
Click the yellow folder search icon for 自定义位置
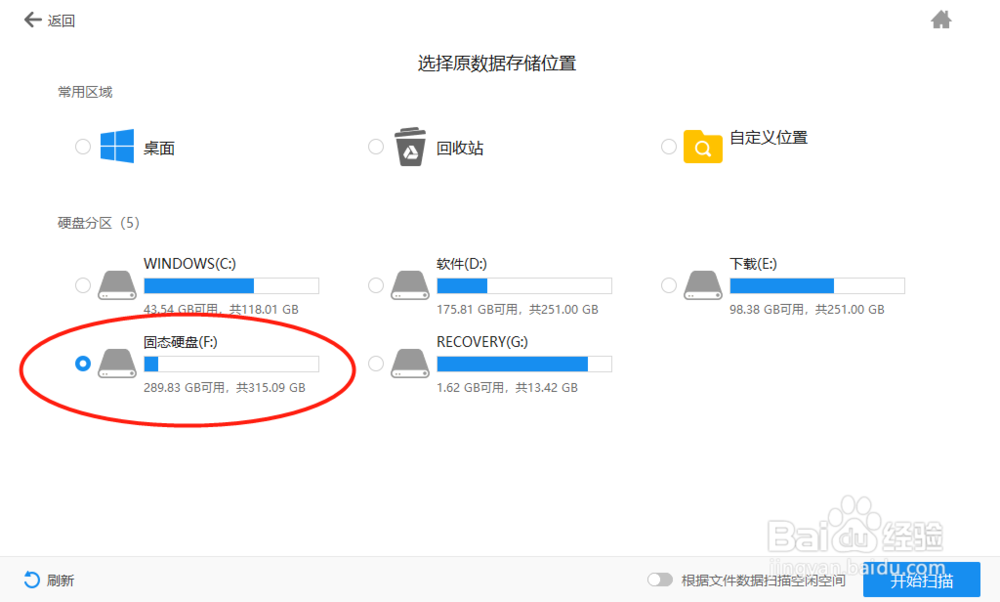703,146
